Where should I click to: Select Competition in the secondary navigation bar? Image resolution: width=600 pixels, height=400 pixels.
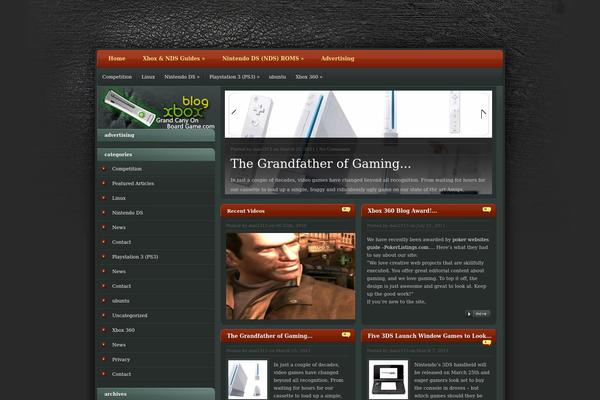click(x=117, y=77)
